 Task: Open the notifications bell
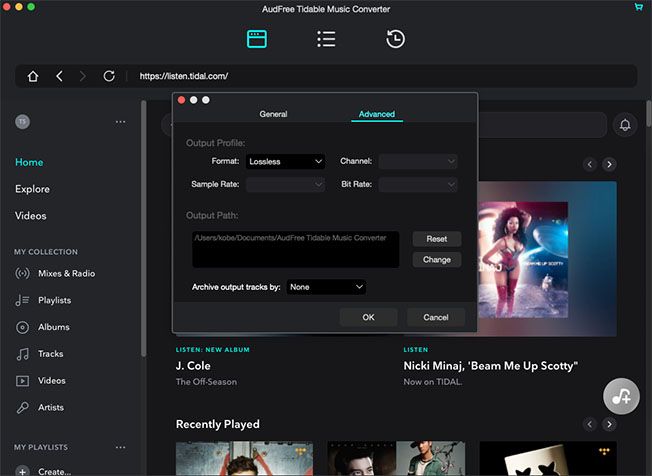625,125
